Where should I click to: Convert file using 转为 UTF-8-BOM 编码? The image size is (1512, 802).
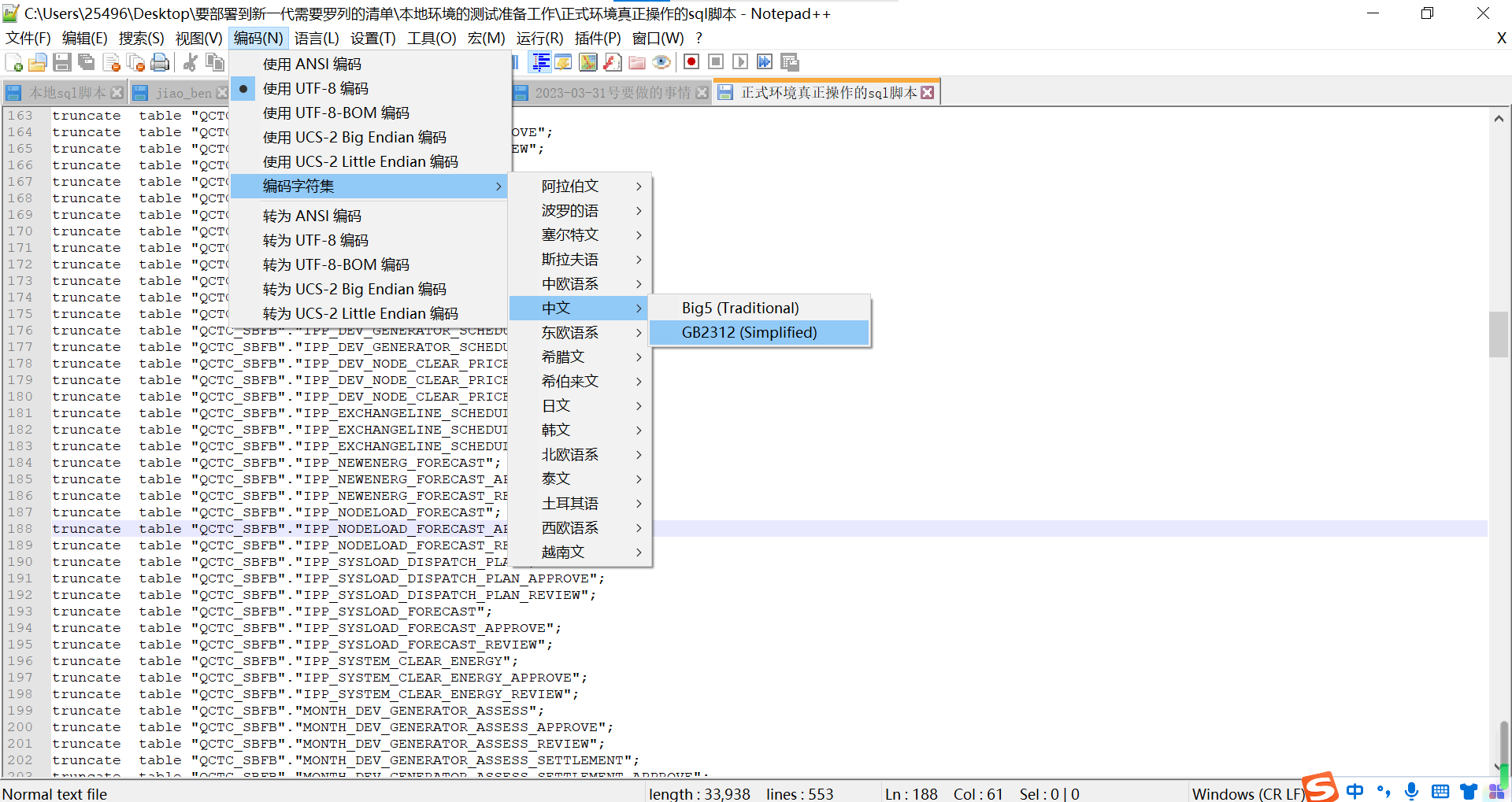tap(370, 264)
